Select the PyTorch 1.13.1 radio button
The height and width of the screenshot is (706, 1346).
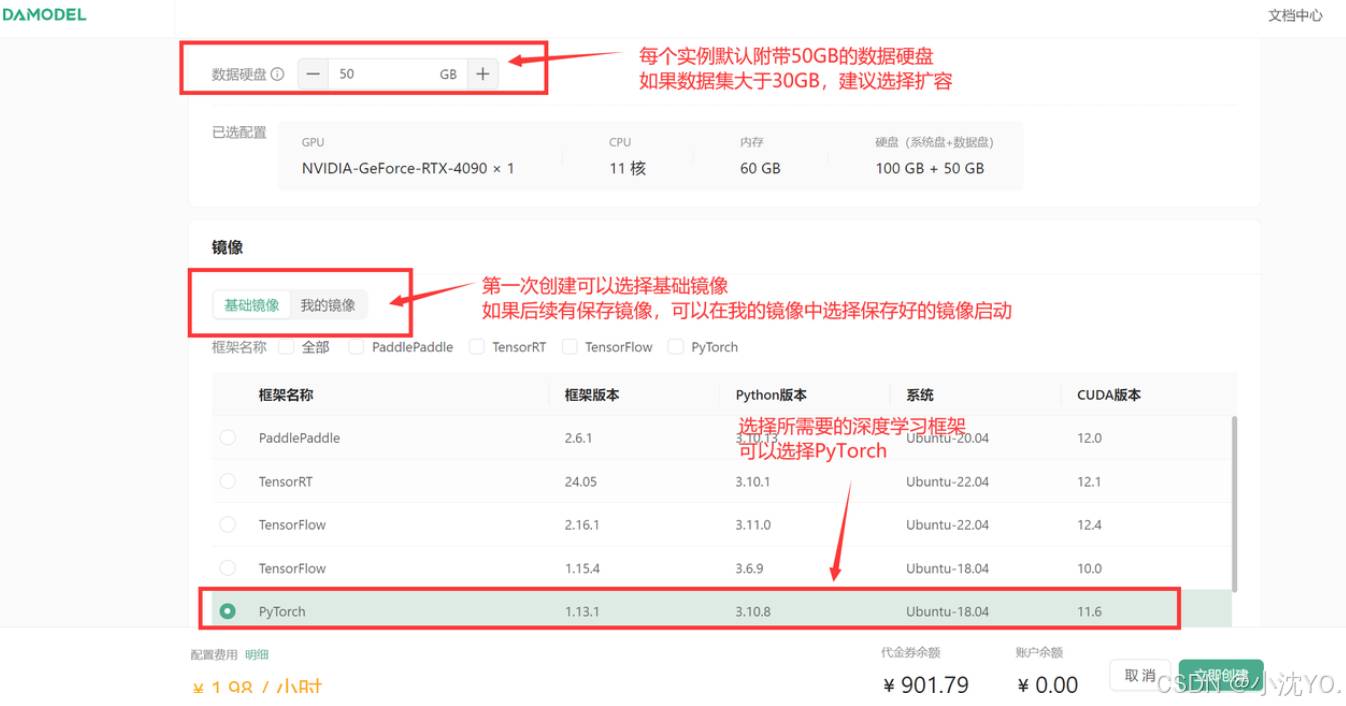pyautogui.click(x=228, y=611)
